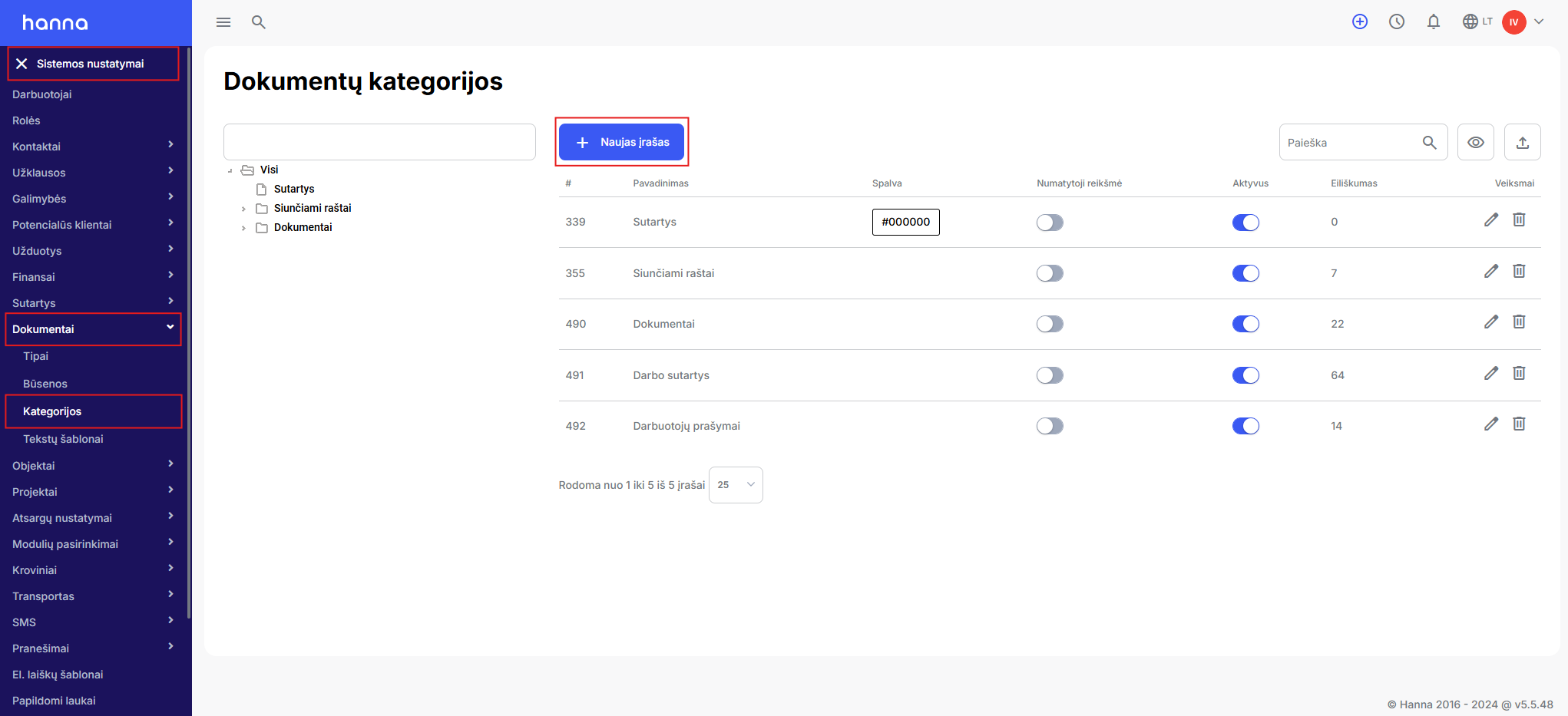This screenshot has width=1568, height=716.
Task: Open user menu dropdown chevron
Action: (1539, 21)
